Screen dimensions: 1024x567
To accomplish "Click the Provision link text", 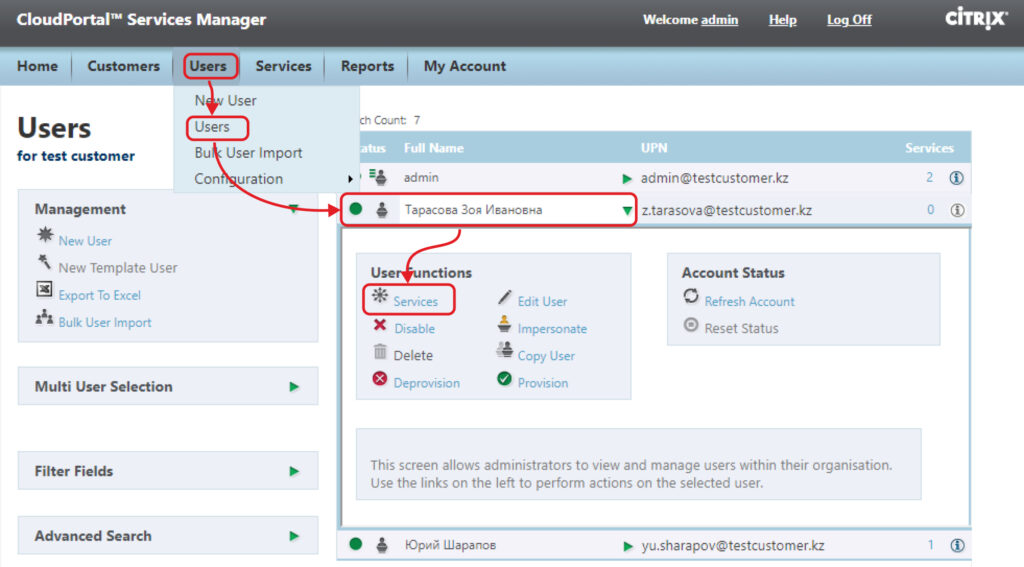I will [543, 383].
